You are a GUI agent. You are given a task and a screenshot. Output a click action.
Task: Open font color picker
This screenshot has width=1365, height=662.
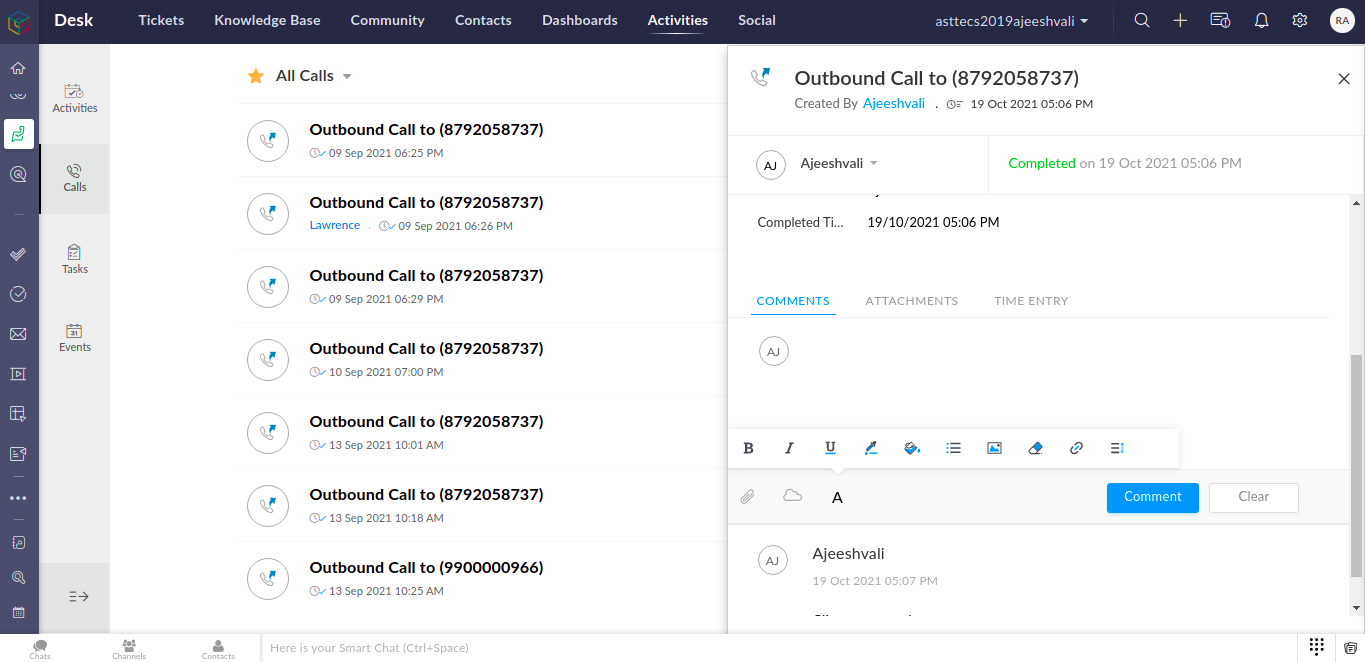[x=871, y=448]
